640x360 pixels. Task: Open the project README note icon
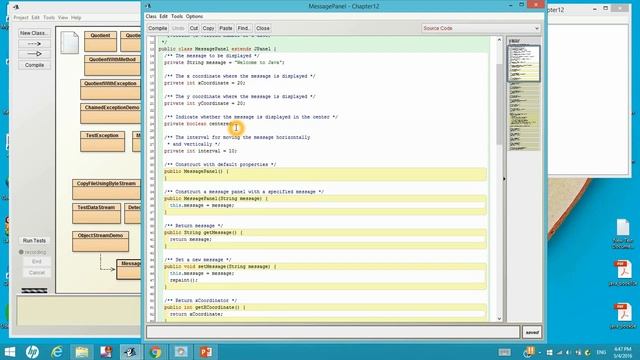click(x=69, y=42)
